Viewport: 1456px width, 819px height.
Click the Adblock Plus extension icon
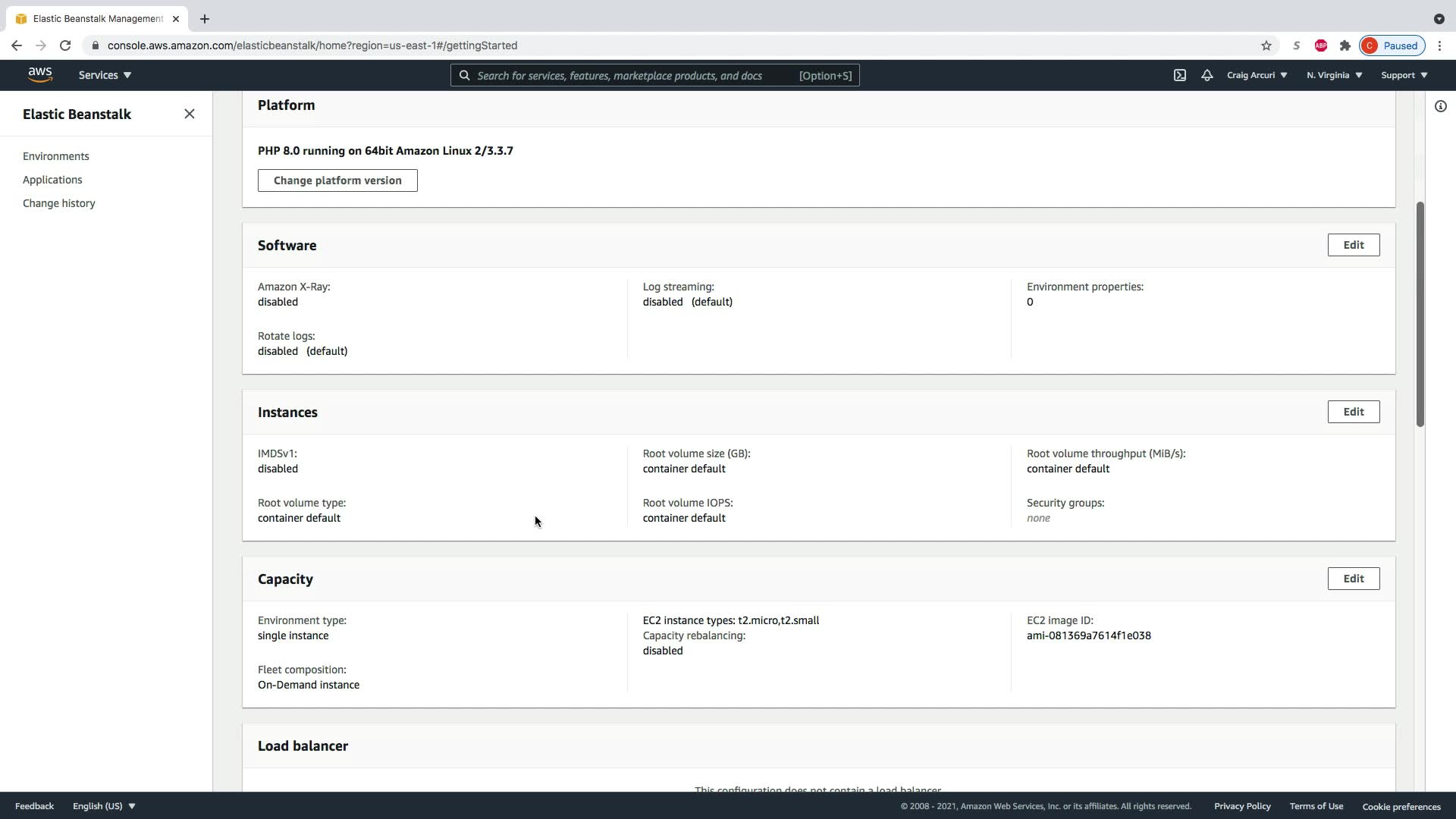1320,45
